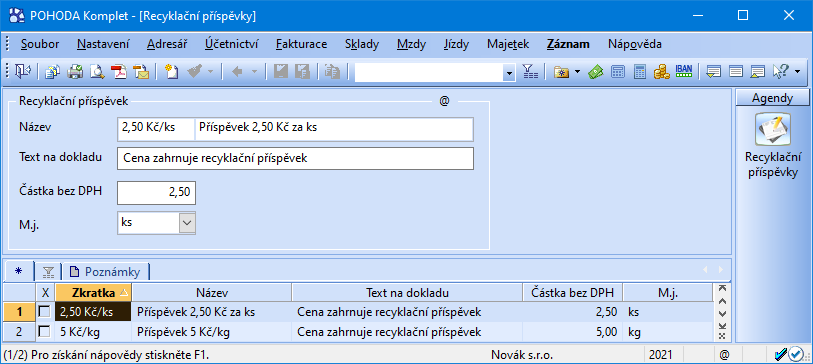Image resolution: width=813 pixels, height=364 pixels.
Task: Open the Nápověda menu
Action: pyautogui.click(x=635, y=44)
